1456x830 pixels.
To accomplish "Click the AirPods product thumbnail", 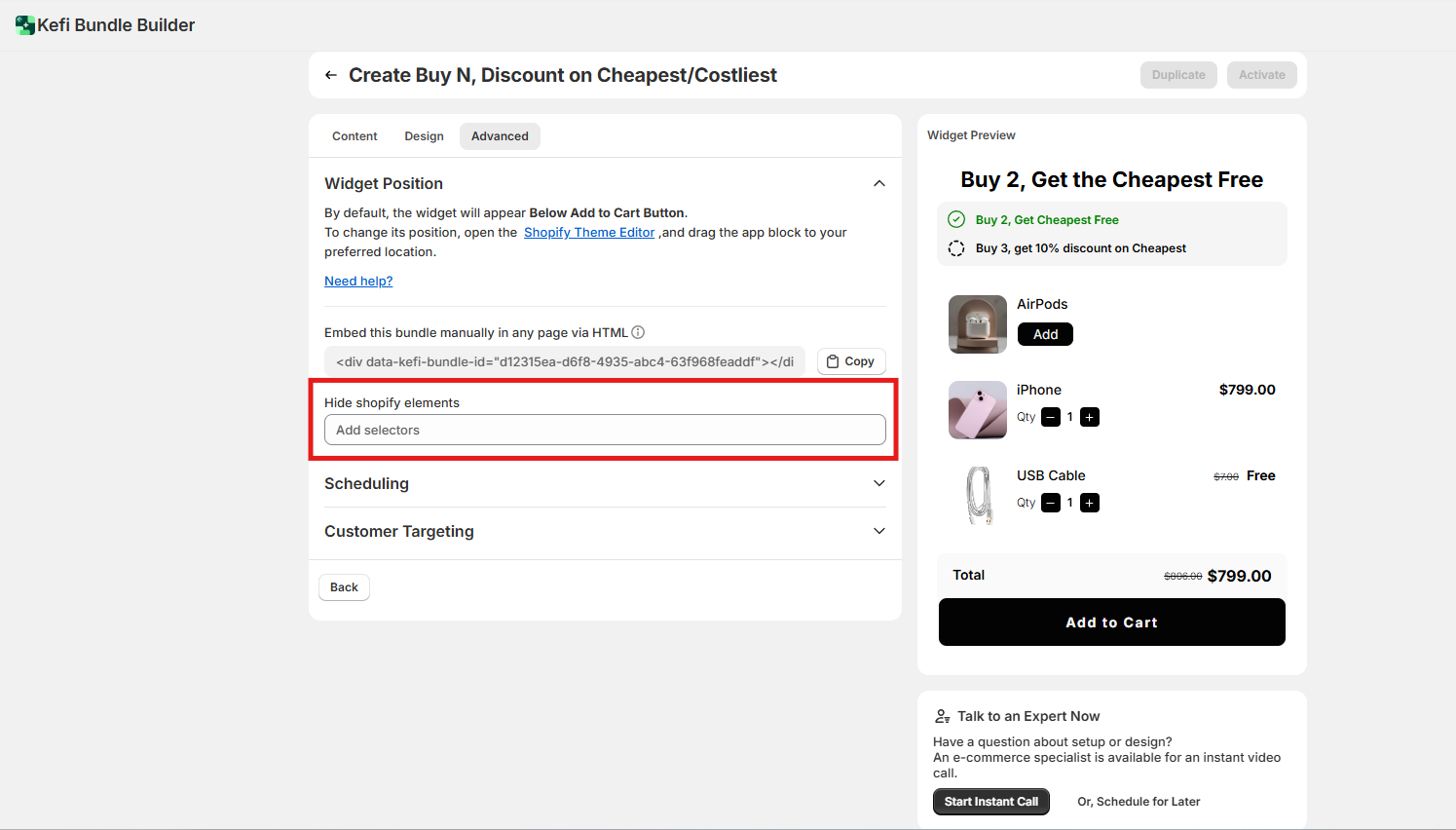I will pyautogui.click(x=977, y=323).
